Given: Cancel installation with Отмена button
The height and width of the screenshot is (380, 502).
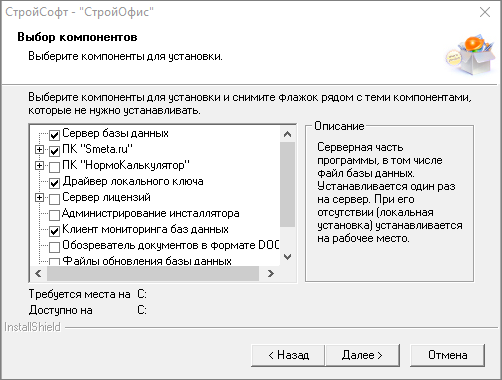Looking at the screenshot, I should point(447,355).
